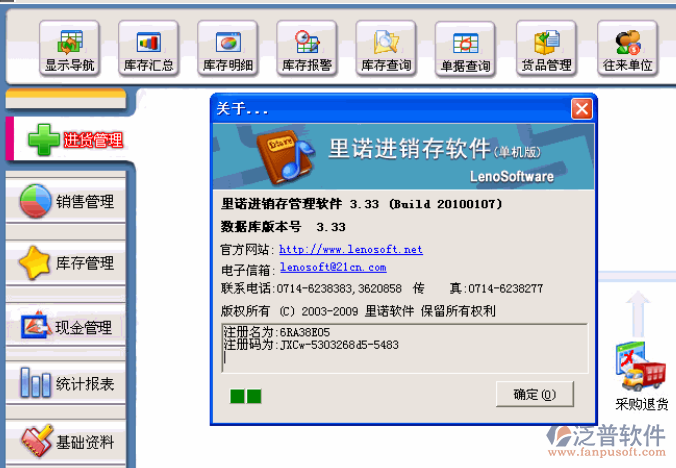Screen dimensions: 676x468
Task: Click inside the registration info text box
Action: tap(404, 348)
